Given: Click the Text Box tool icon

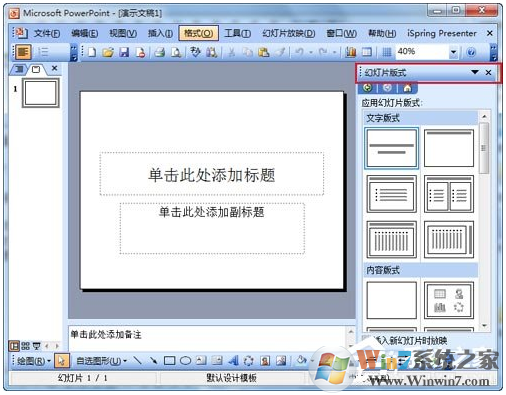Looking at the screenshot, I should point(201,361).
